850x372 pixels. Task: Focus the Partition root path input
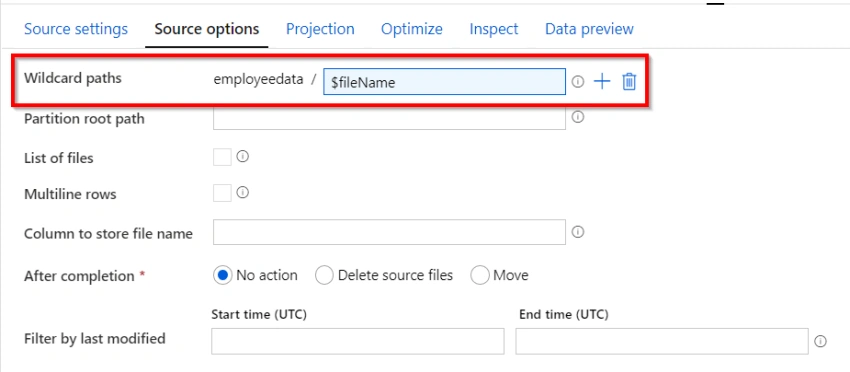pos(389,118)
